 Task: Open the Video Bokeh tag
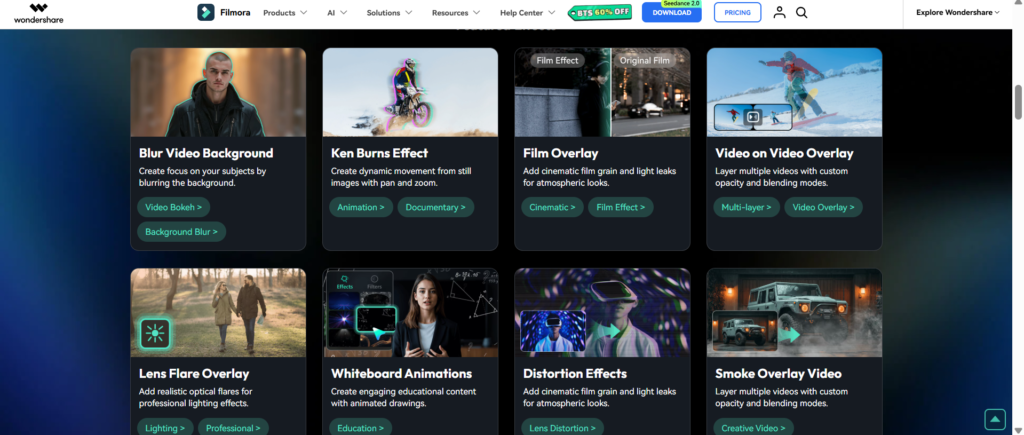point(174,207)
